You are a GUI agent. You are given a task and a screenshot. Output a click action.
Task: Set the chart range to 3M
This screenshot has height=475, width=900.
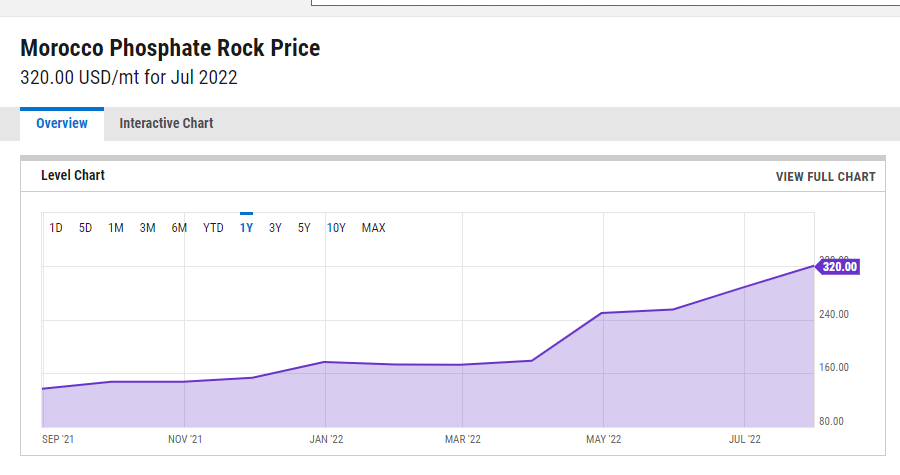147,228
